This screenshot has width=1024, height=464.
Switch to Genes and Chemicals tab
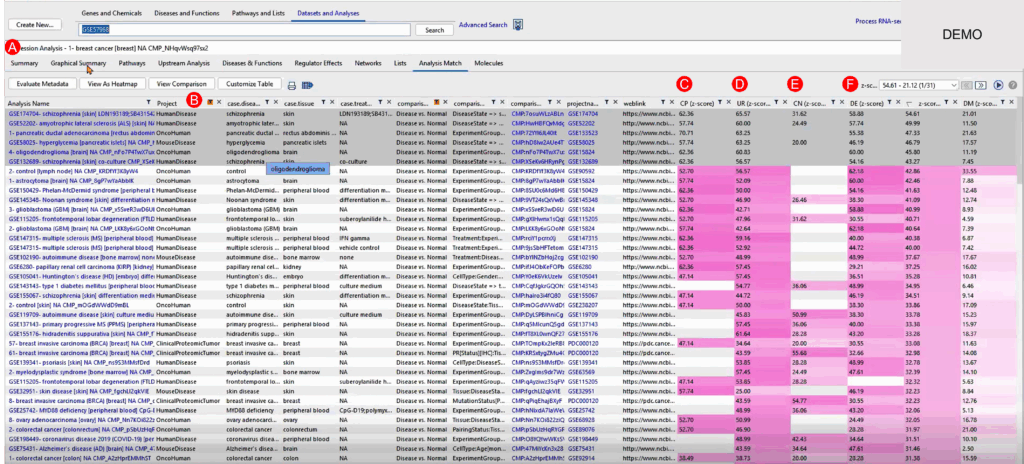110,13
